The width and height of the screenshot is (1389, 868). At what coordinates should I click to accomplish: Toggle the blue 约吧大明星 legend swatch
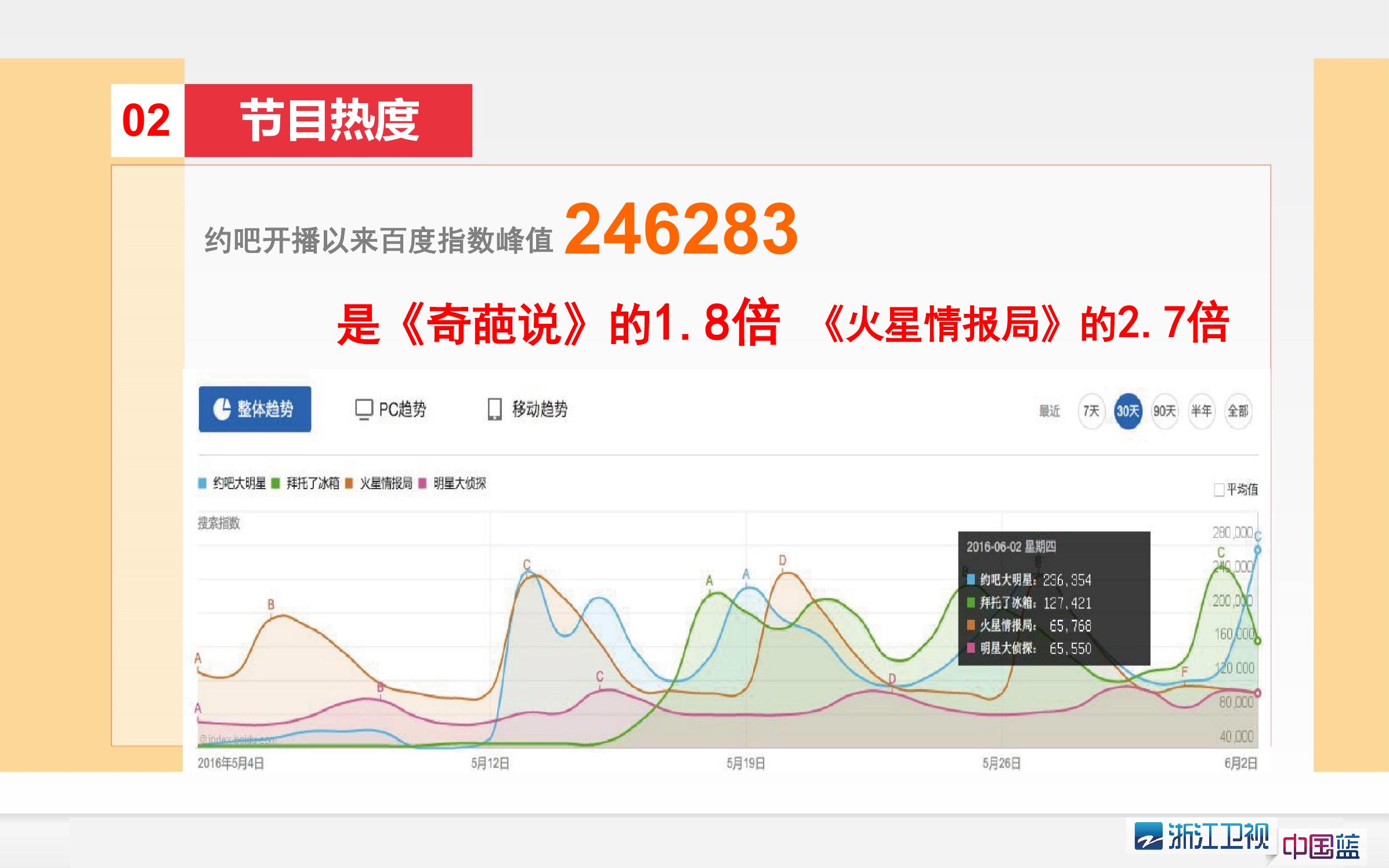pyautogui.click(x=202, y=483)
